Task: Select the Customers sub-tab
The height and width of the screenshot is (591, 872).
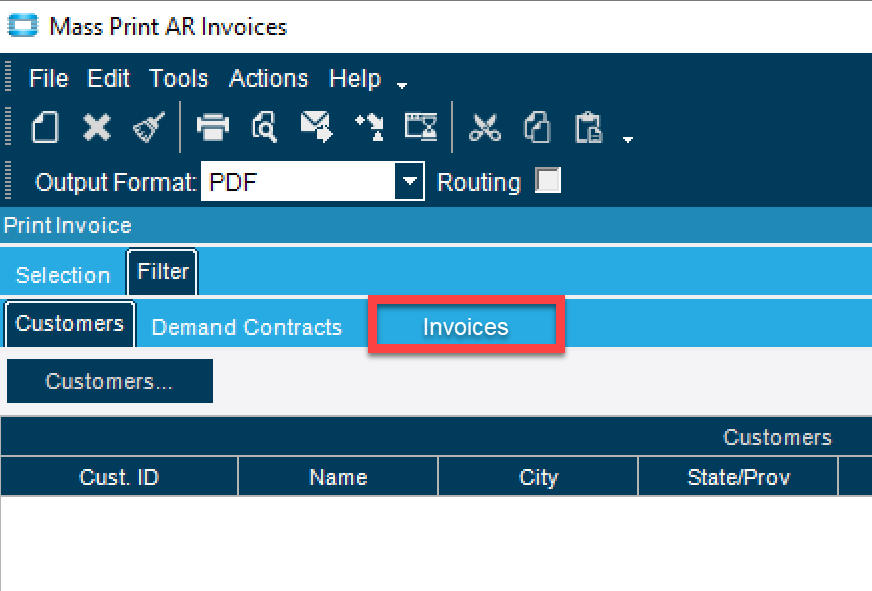Action: pos(70,324)
